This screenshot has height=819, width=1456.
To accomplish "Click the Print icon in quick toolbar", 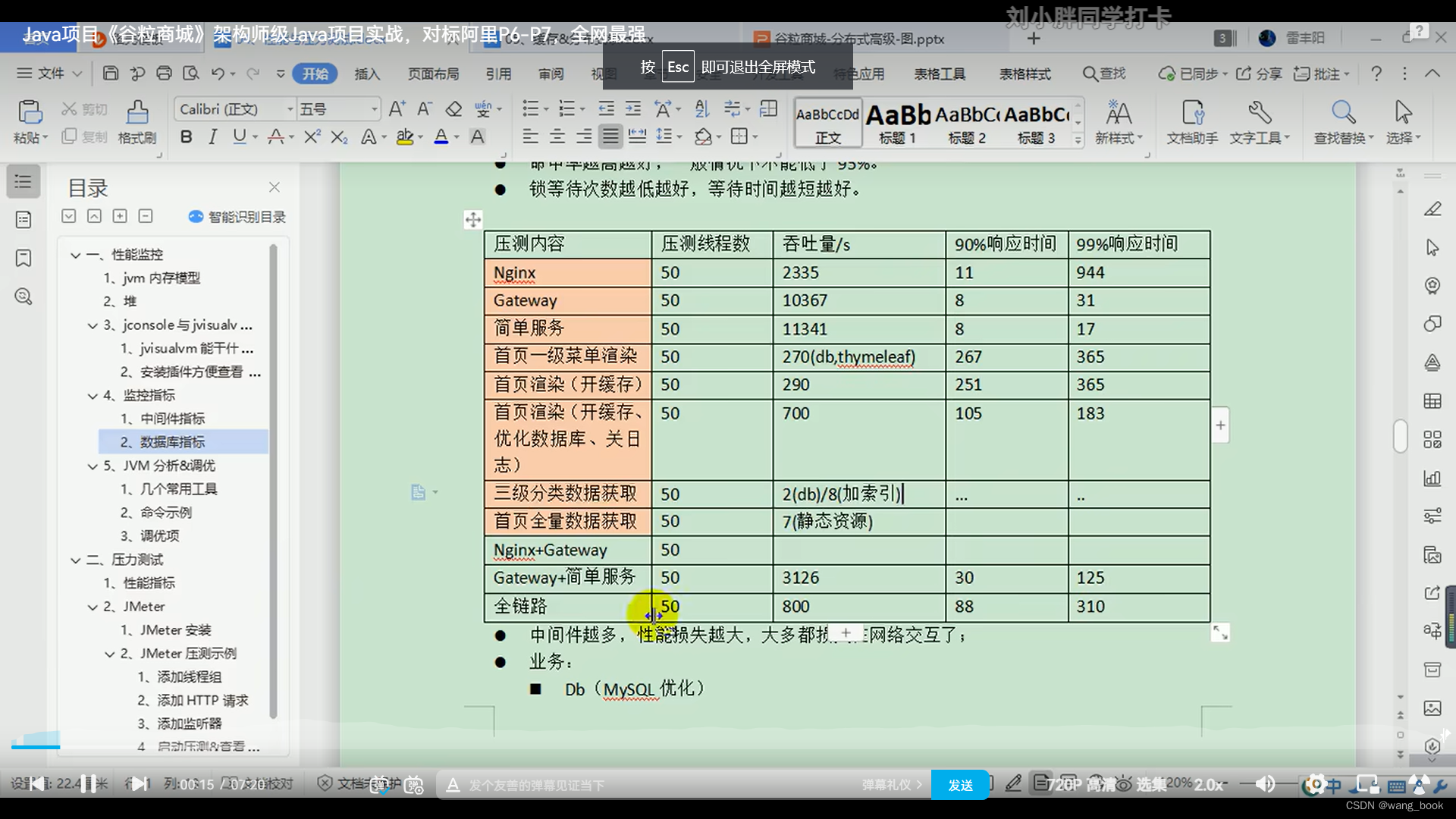I will (164, 74).
